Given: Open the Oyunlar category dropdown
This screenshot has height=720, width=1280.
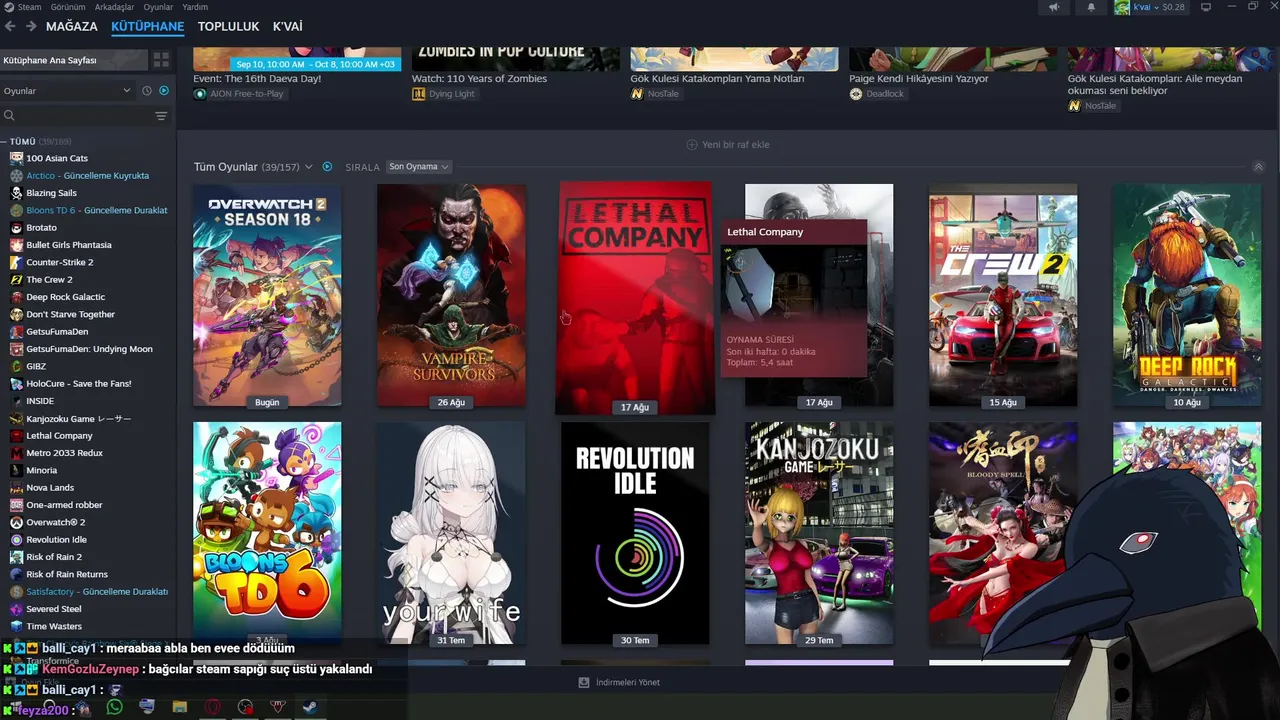Looking at the screenshot, I should point(67,91).
